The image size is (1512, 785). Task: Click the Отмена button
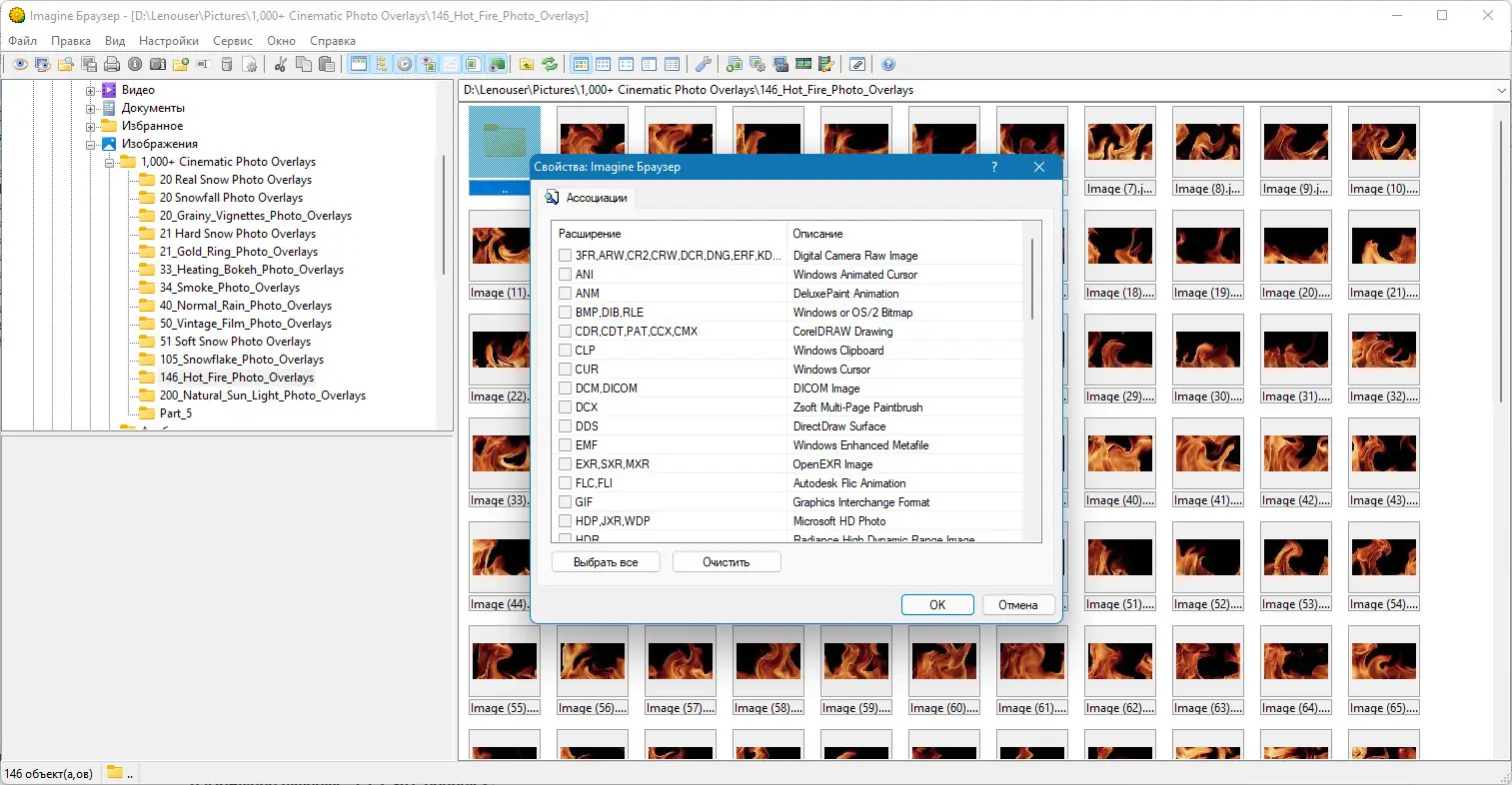point(1018,605)
